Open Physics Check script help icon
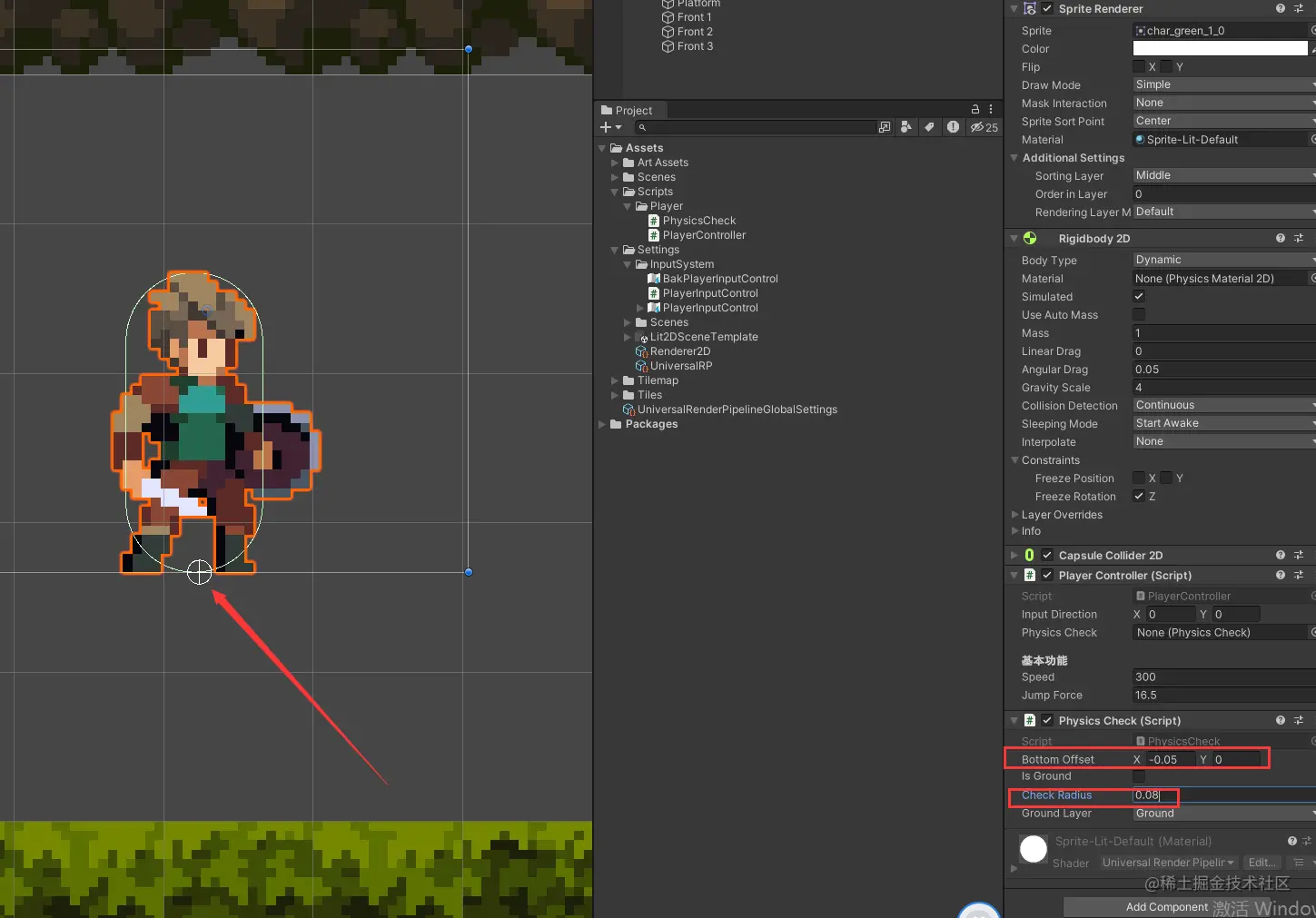1316x918 pixels. pyautogui.click(x=1281, y=721)
